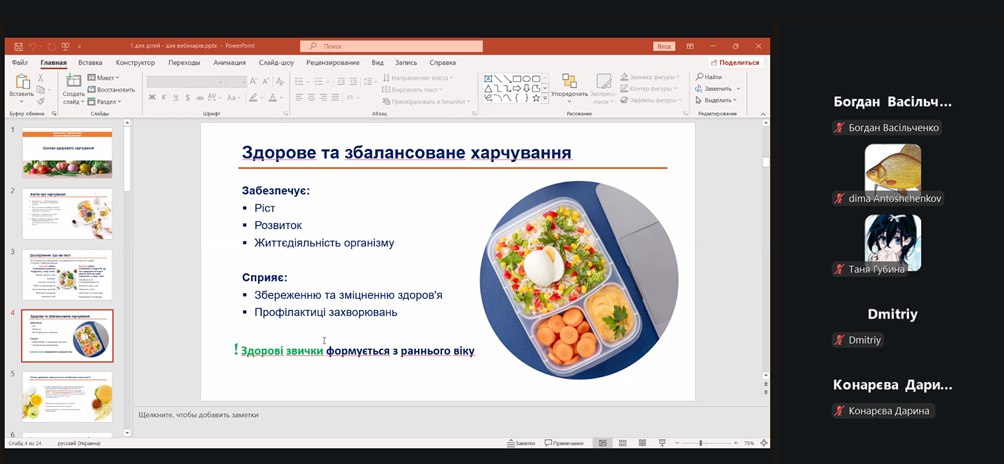Switch to slide sorter view icon

coord(622,443)
